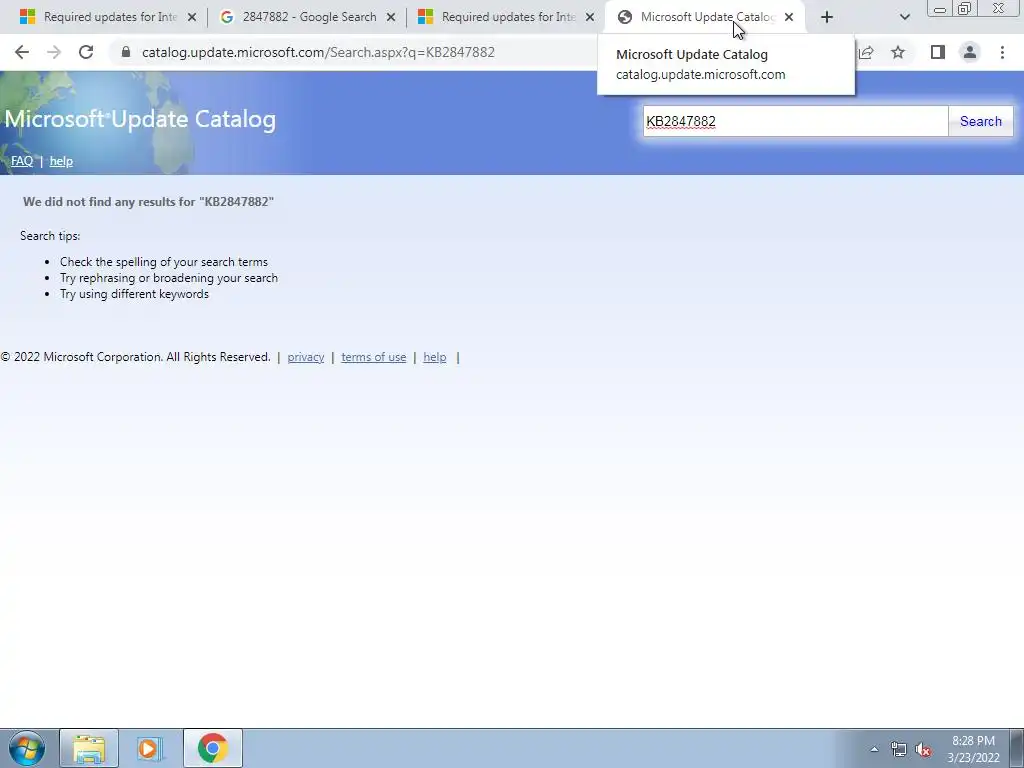Open the side panel icon
The image size is (1024, 768).
click(938, 52)
